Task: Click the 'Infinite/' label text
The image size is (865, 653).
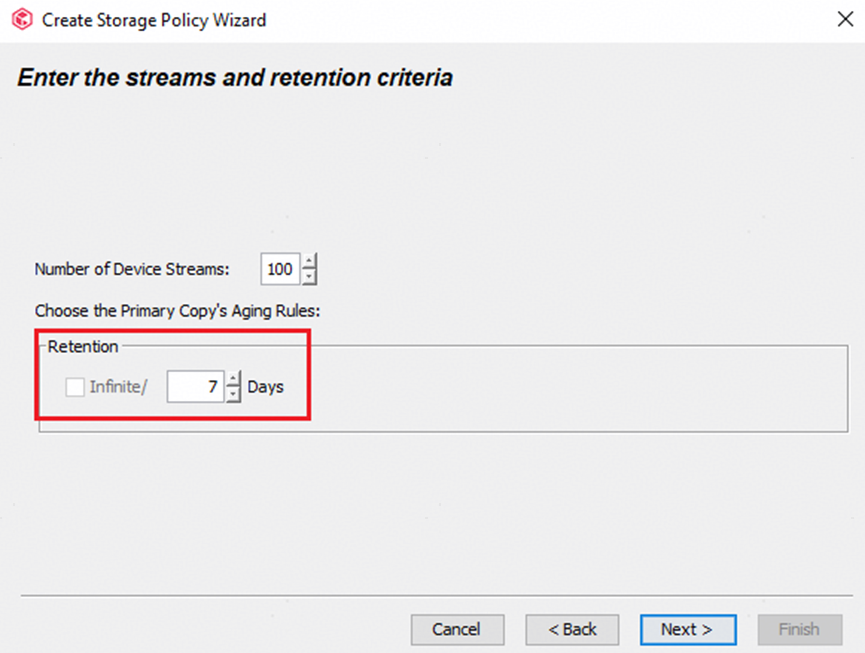Action: 118,387
